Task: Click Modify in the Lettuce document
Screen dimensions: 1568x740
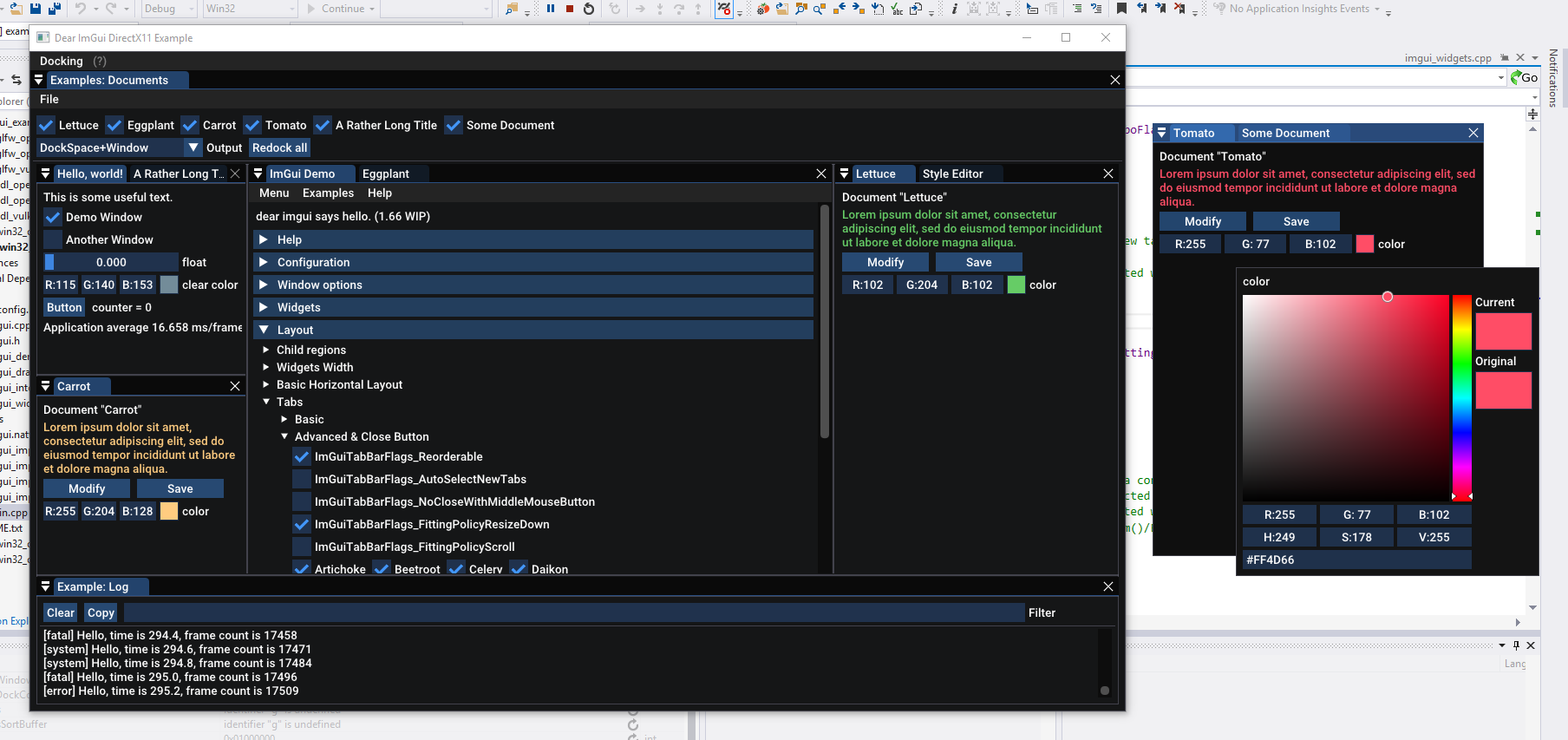Action: click(885, 262)
